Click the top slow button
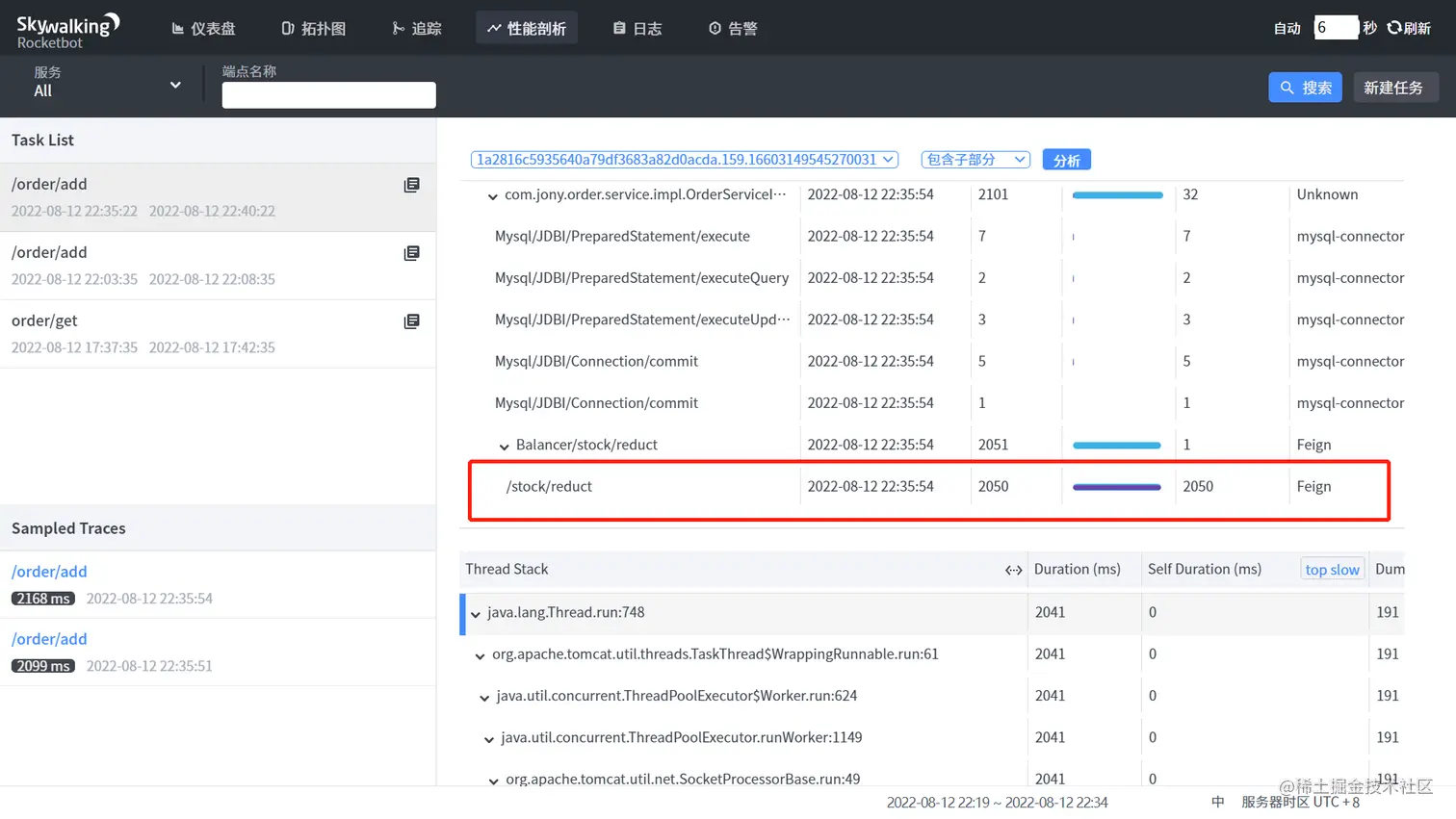The width and height of the screenshot is (1456, 819). pyautogui.click(x=1333, y=570)
